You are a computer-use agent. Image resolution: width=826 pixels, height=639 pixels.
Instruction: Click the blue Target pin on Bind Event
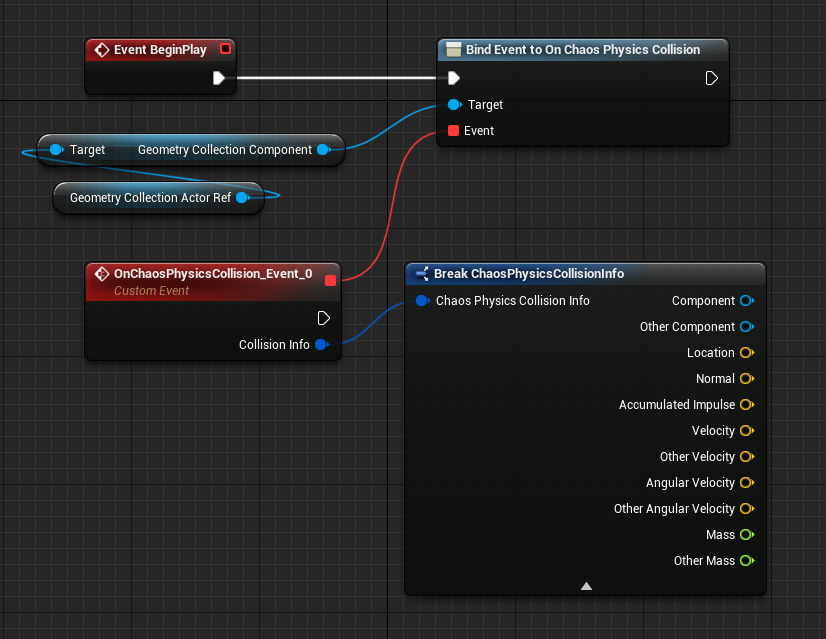tap(455, 105)
